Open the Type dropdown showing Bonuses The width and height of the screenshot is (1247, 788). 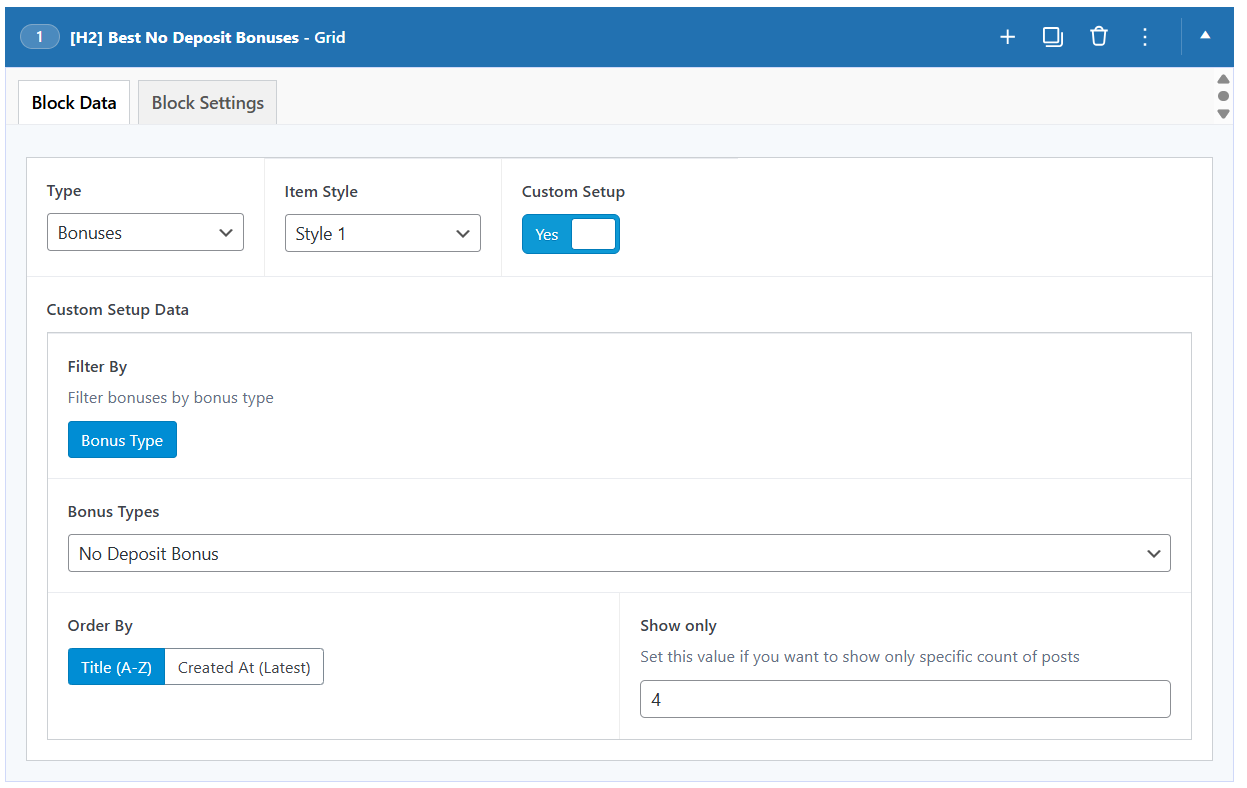(x=145, y=232)
